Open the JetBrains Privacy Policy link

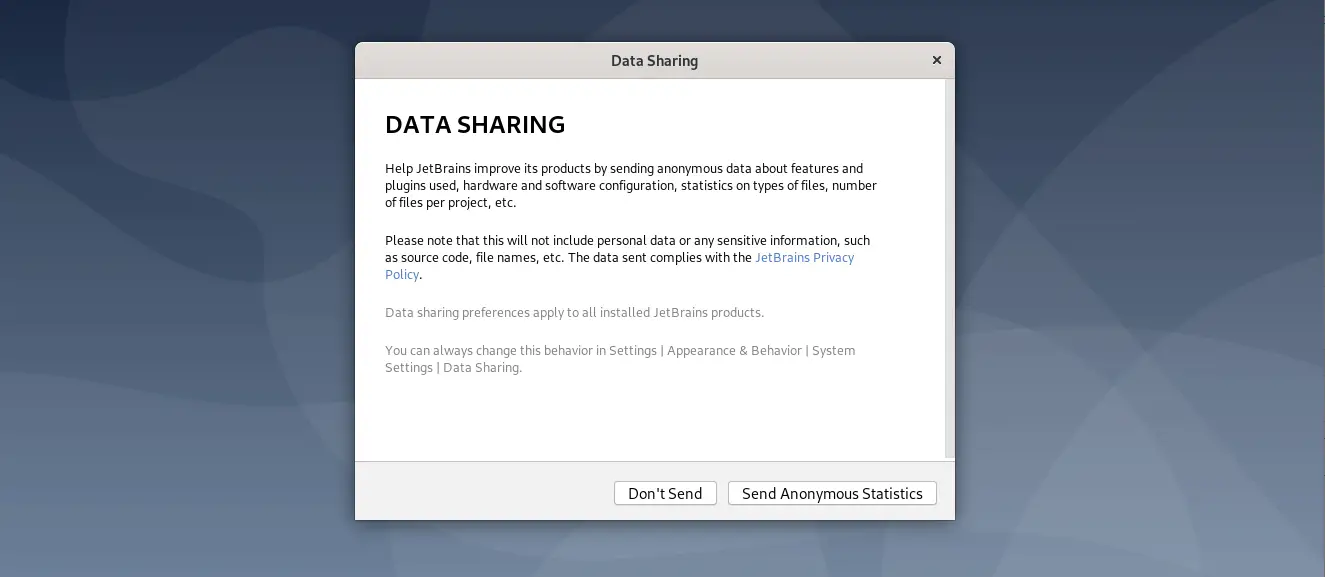(x=804, y=257)
